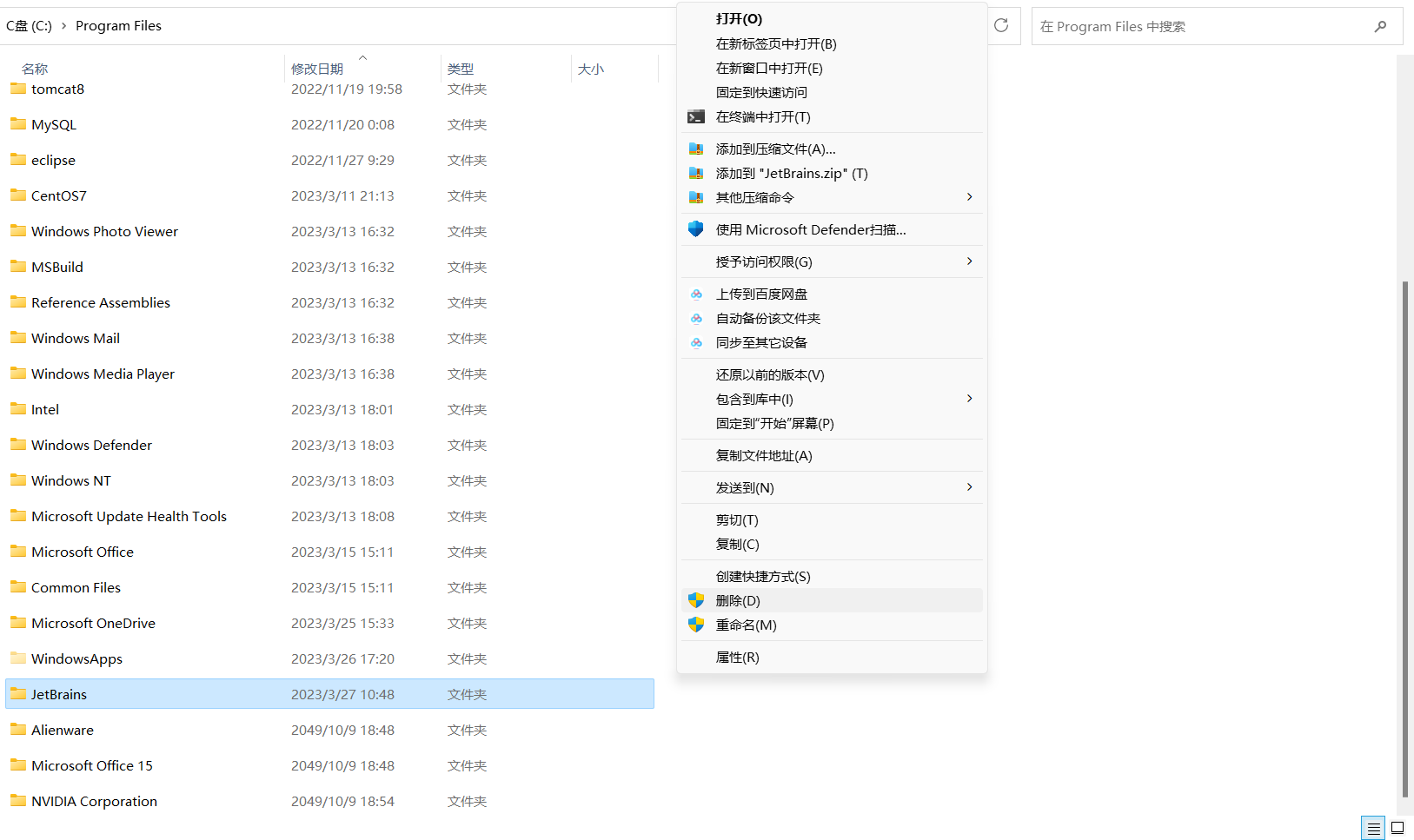Click the Alienware folder icon
This screenshot has width=1414, height=840.
pyautogui.click(x=18, y=729)
